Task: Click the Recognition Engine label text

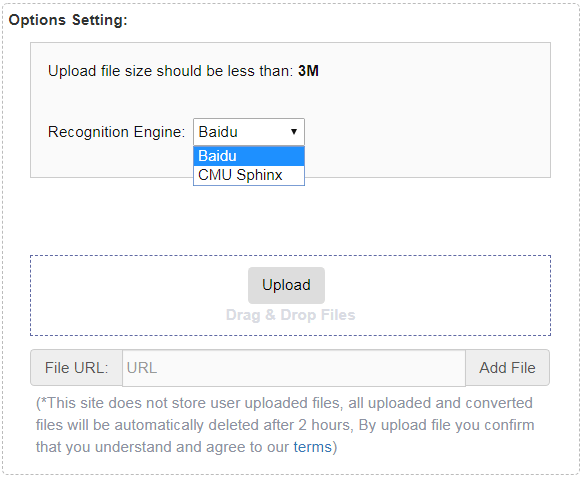Action: [116, 132]
